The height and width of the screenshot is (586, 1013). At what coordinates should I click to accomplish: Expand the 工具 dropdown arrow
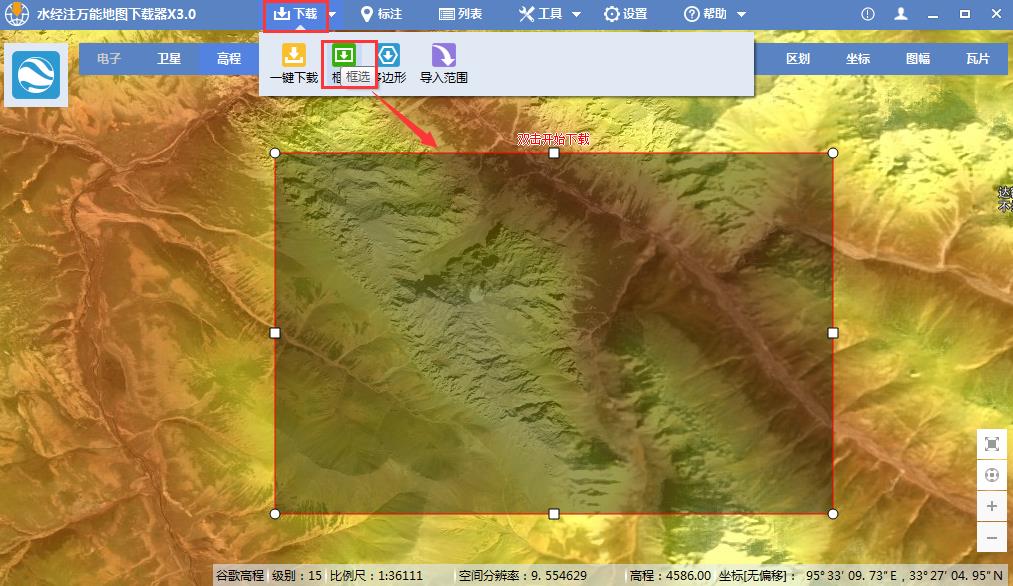[576, 14]
